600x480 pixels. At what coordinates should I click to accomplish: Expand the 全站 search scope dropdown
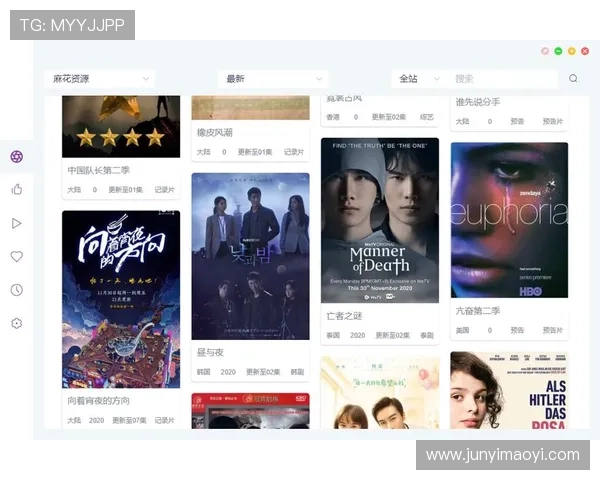419,79
